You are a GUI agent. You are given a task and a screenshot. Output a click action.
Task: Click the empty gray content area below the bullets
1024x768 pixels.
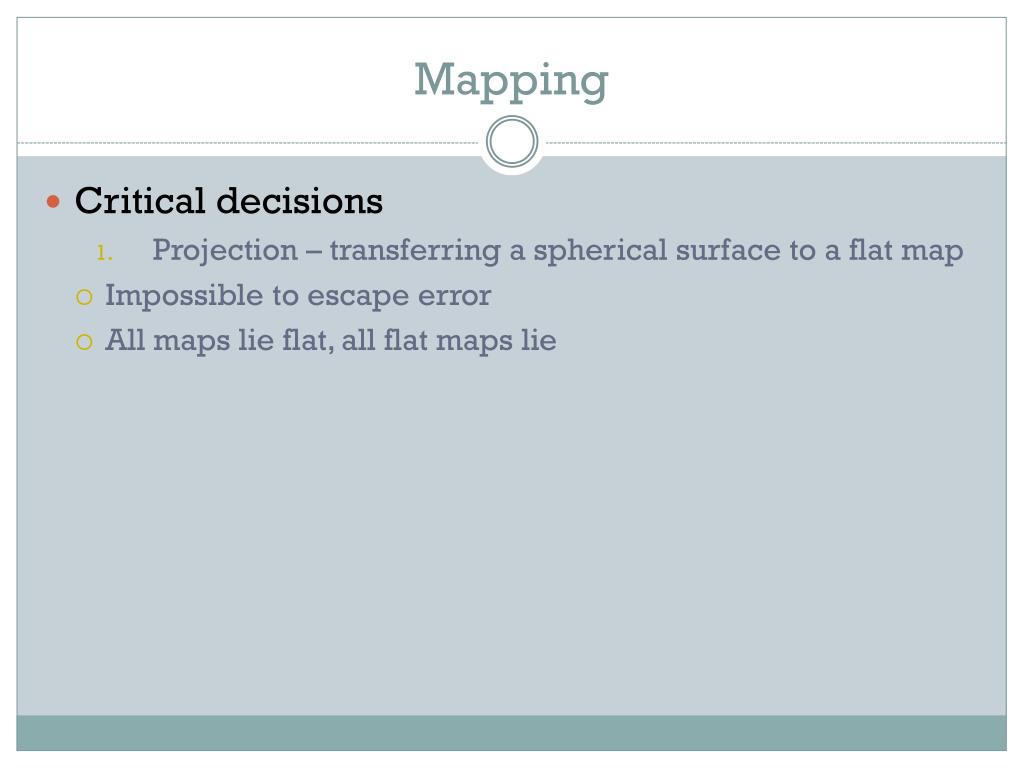(x=511, y=536)
